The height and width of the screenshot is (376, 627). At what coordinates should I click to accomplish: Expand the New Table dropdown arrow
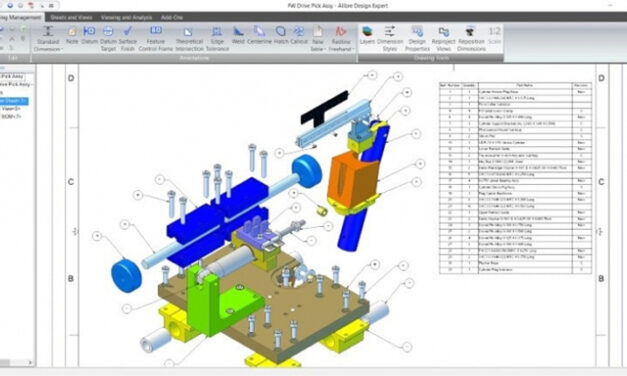tap(325, 49)
